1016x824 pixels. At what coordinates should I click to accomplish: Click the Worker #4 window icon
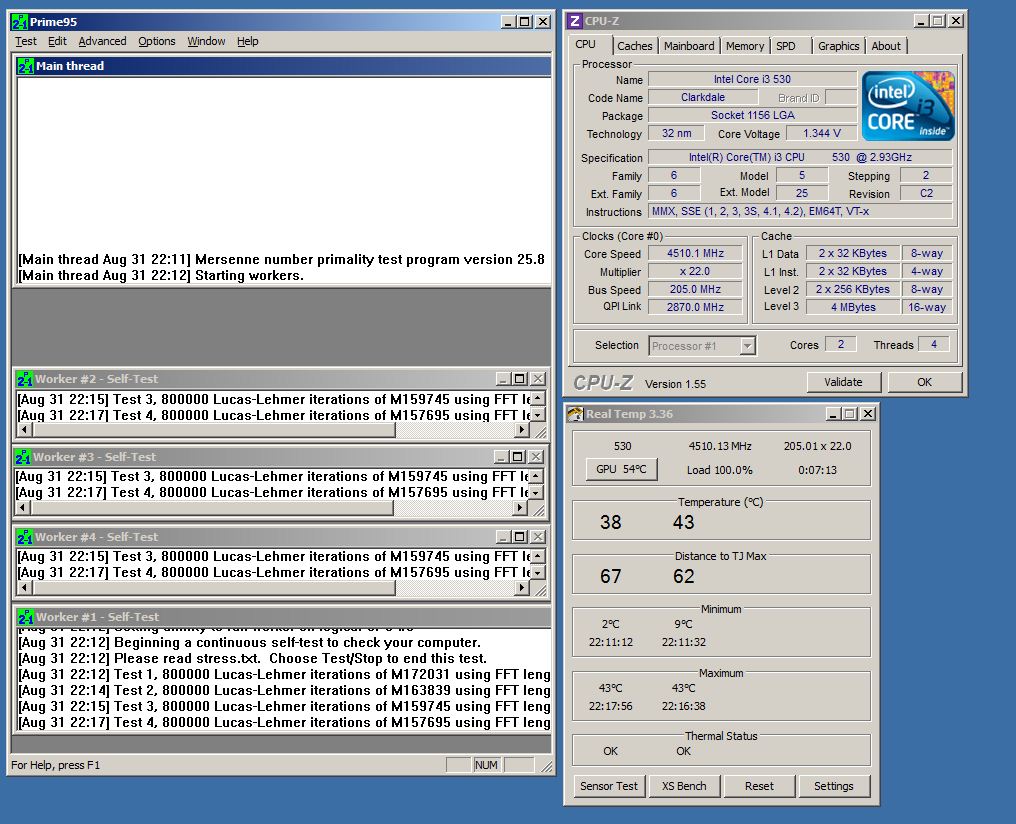pos(25,537)
